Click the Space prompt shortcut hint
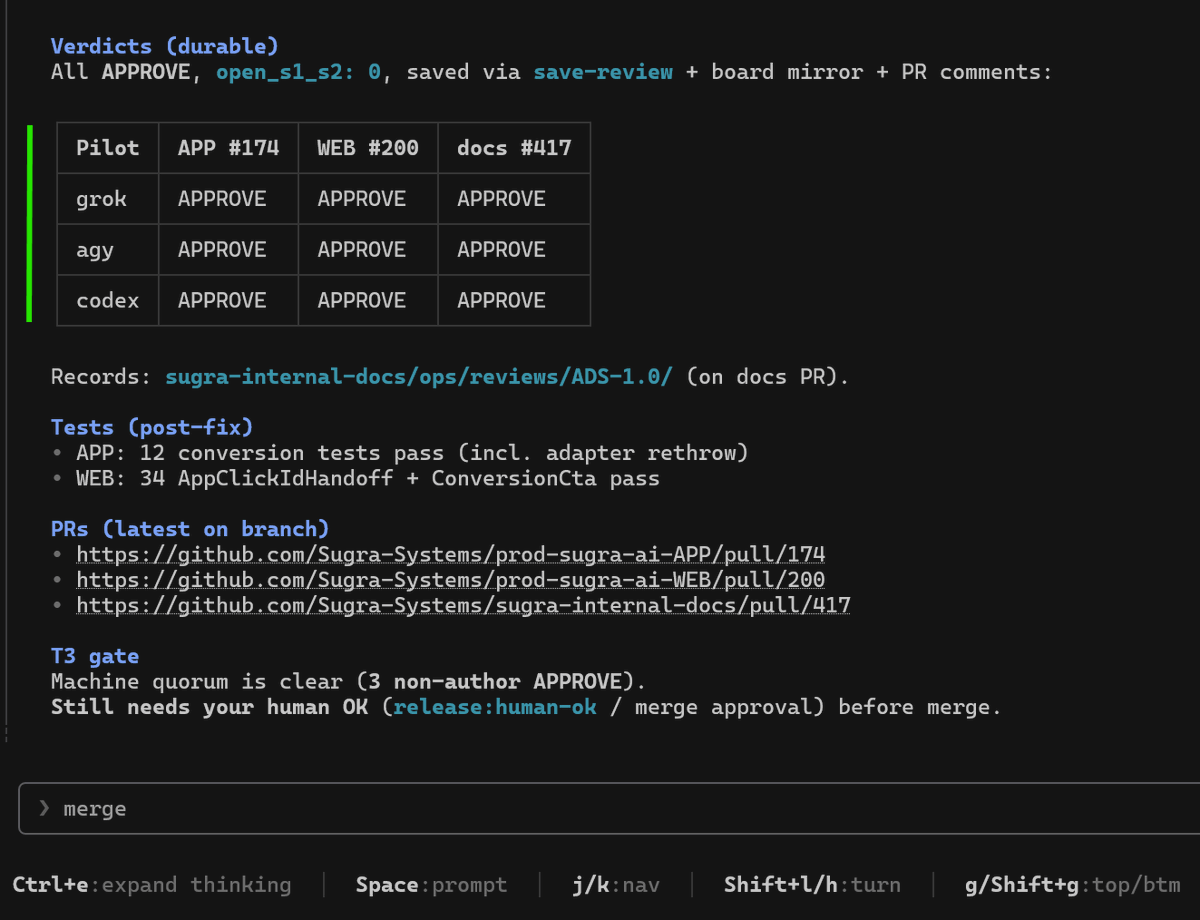 (431, 885)
